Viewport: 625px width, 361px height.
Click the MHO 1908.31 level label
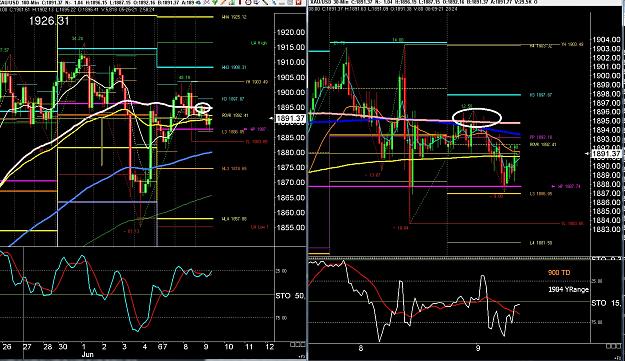click(234, 67)
